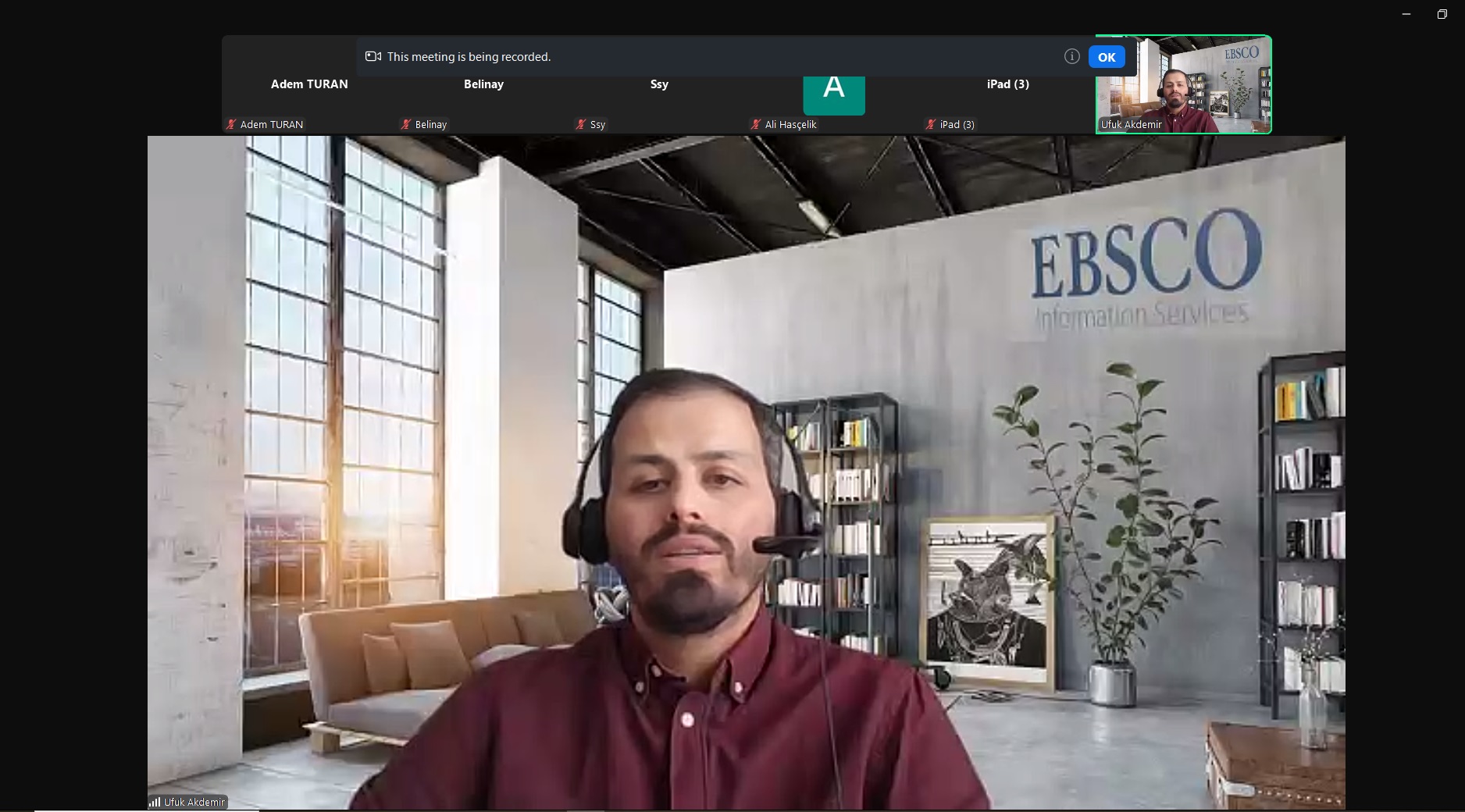Viewport: 1465px width, 812px height.
Task: Click the camera recording icon in the notice
Action: [373, 56]
